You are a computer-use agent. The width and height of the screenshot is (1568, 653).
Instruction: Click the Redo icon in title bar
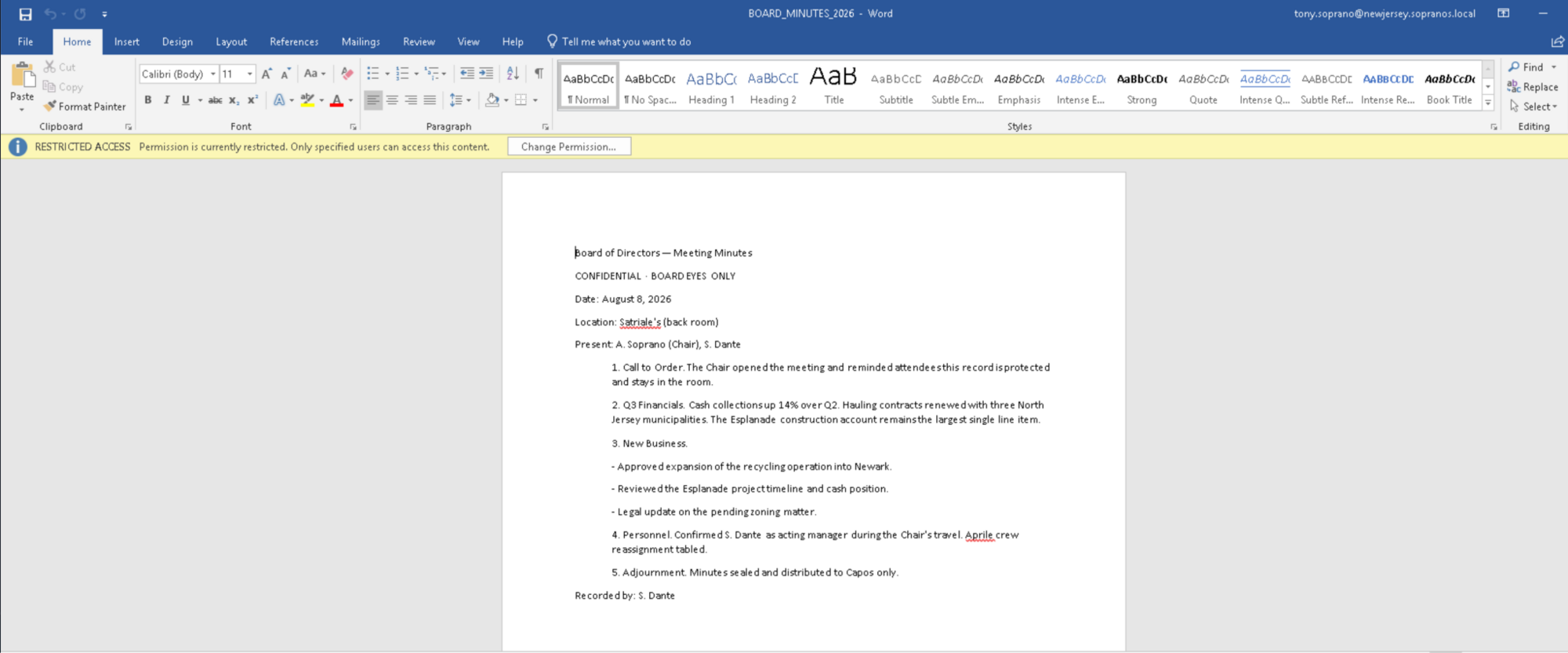(80, 14)
